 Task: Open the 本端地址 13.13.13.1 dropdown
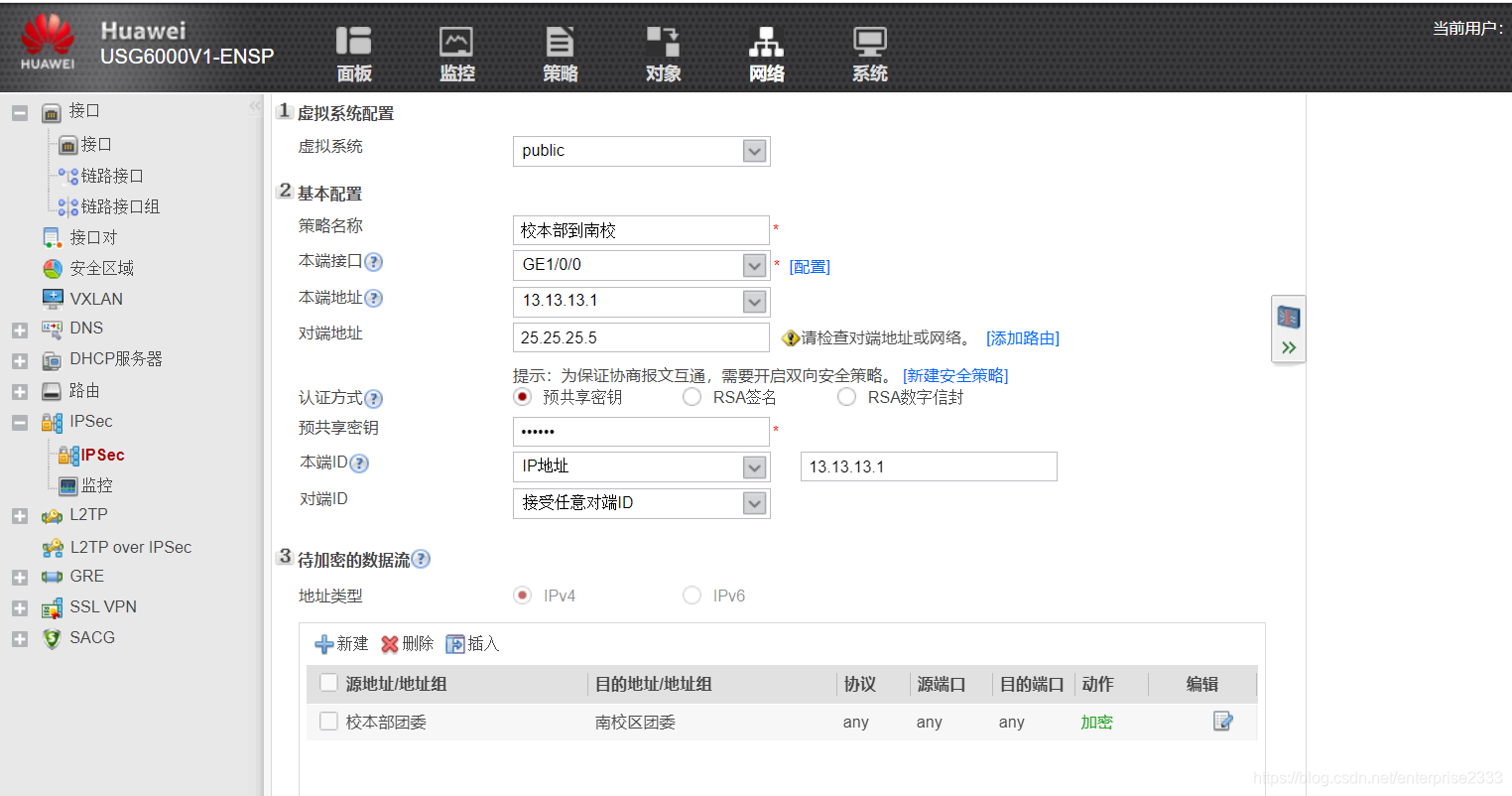click(641, 301)
